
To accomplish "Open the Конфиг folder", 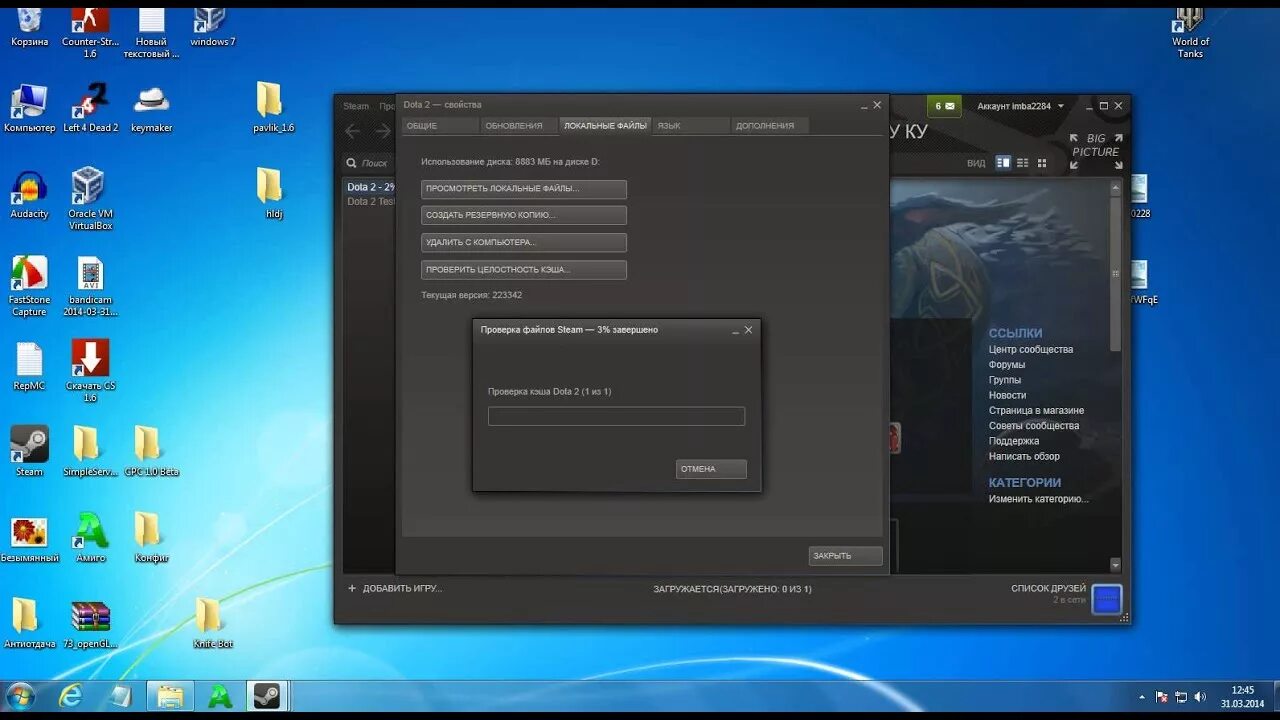I will tap(151, 539).
